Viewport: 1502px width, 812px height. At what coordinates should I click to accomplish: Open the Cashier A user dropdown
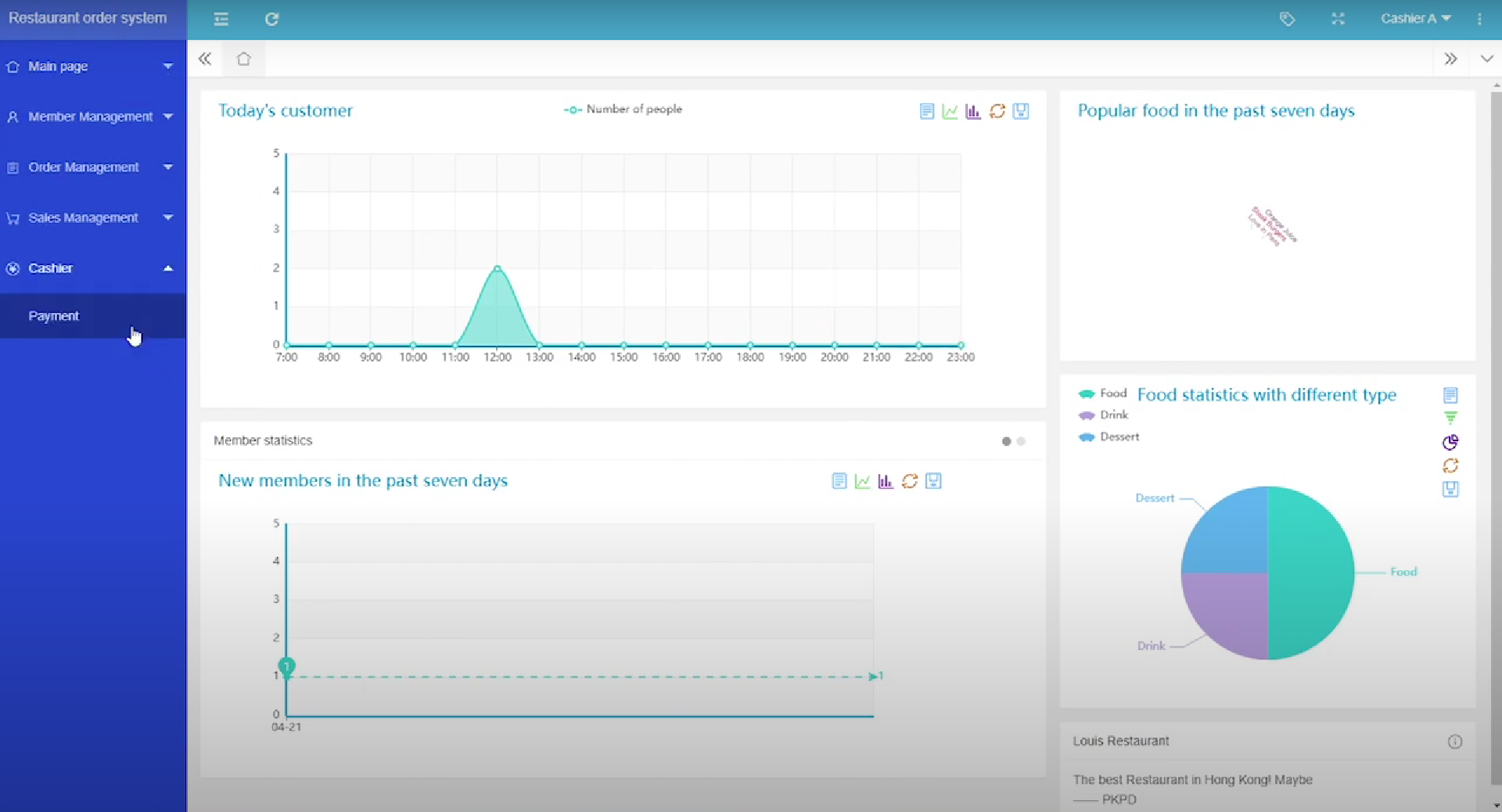pos(1415,19)
